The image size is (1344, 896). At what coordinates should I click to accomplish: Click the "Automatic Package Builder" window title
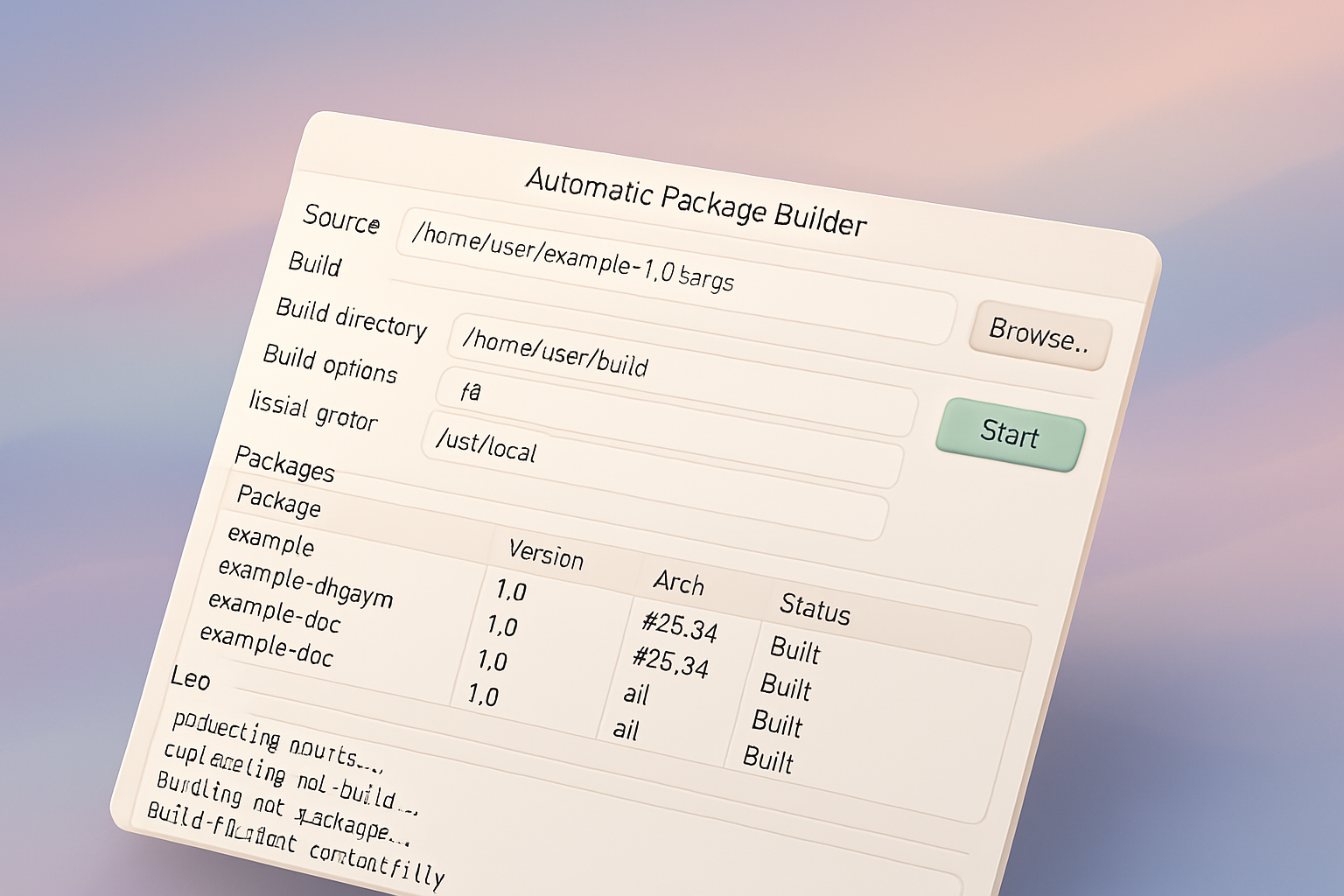coord(696,202)
